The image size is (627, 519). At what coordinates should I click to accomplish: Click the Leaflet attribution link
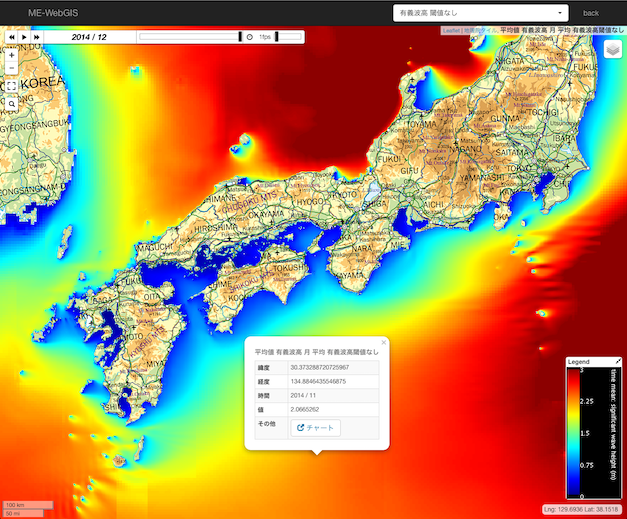coord(451,30)
